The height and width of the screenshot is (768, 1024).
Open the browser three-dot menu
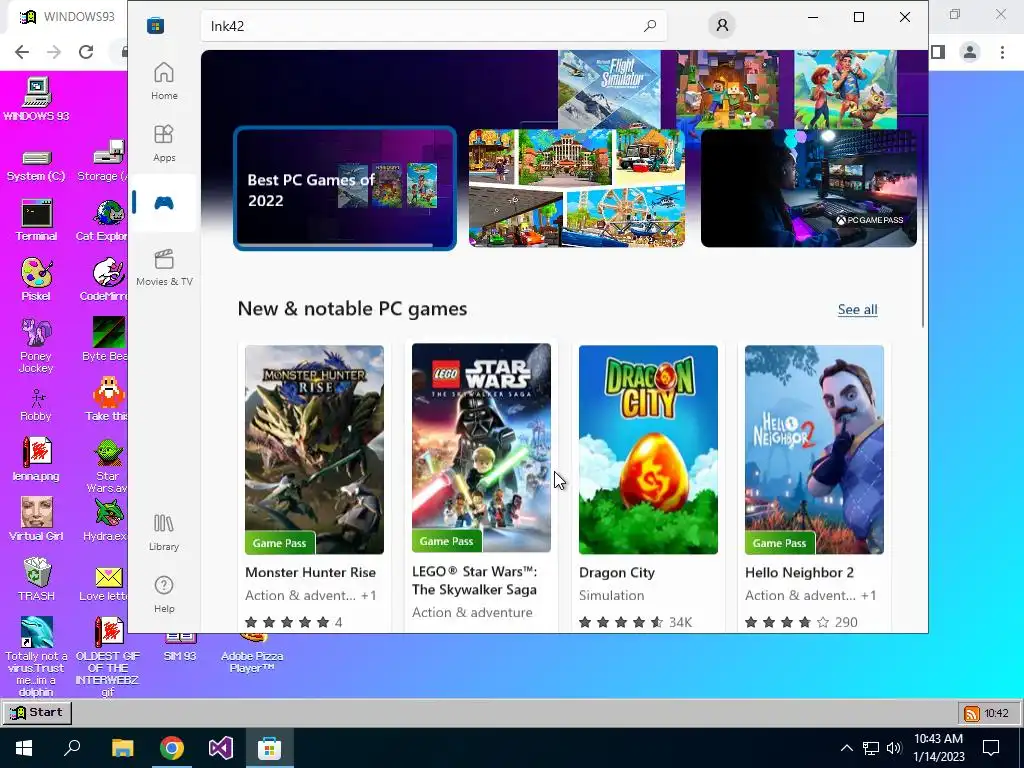point(1002,52)
